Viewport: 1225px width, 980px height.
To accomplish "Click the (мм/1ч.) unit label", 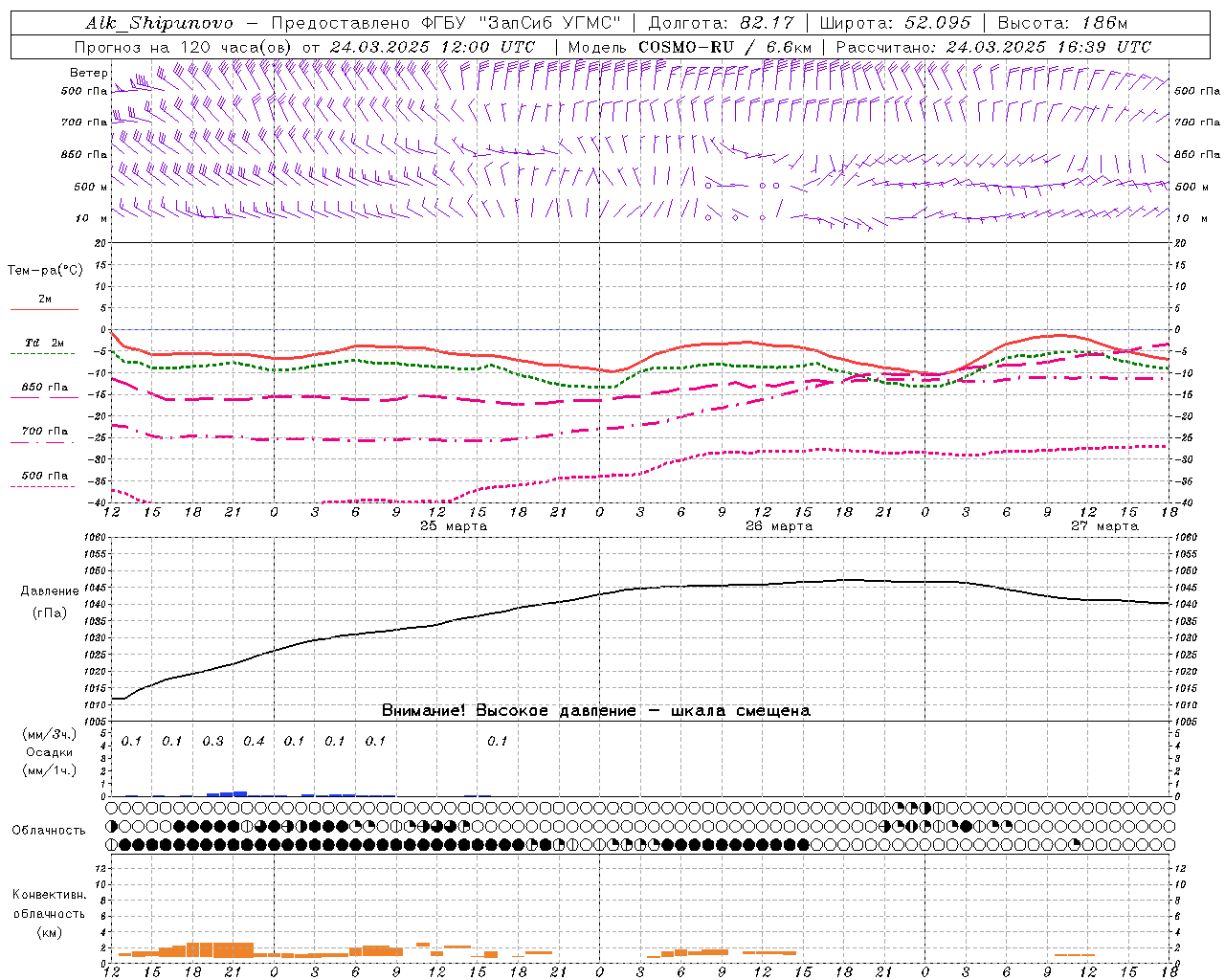I will coord(50,770).
